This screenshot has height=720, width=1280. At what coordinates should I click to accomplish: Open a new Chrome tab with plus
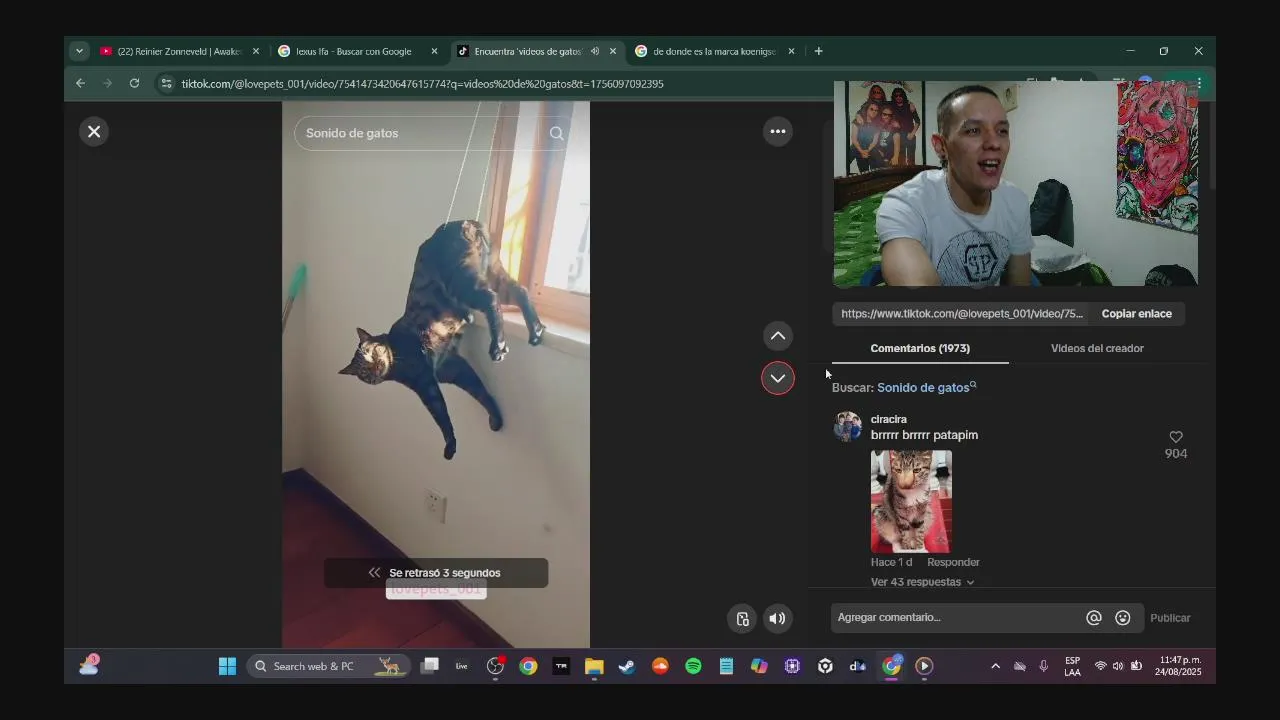818,51
